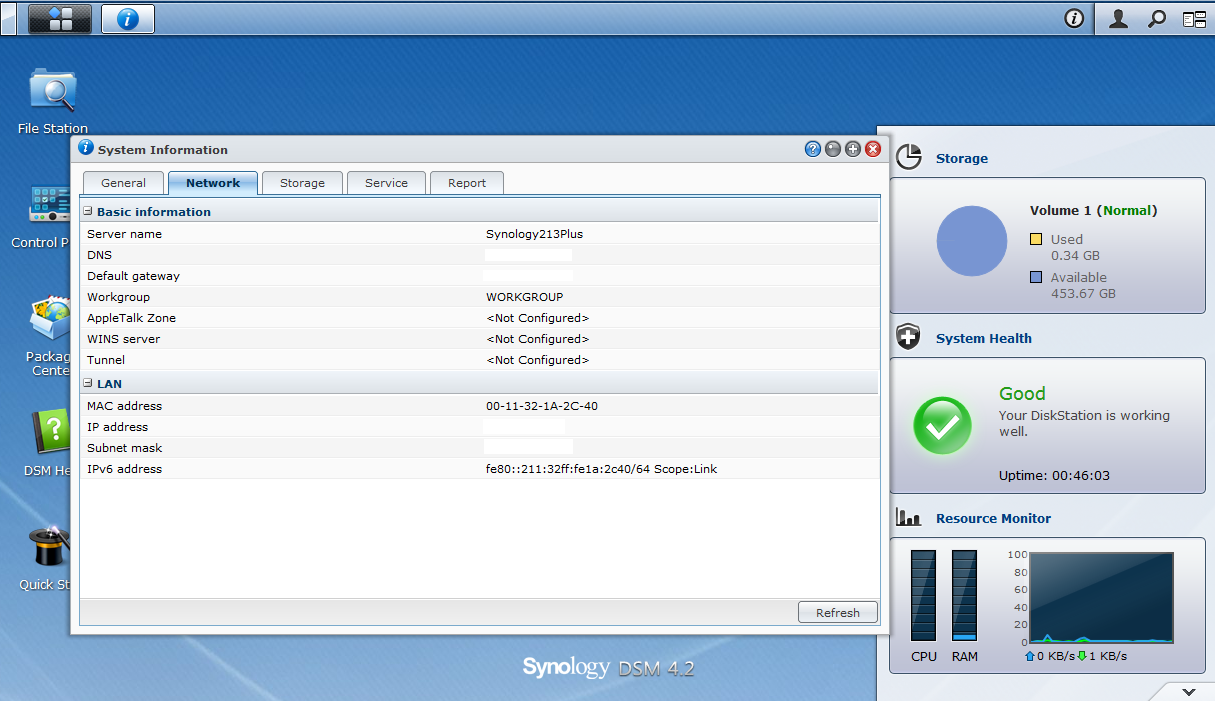Launch the Quick Start wizard icon
Image resolution: width=1215 pixels, height=701 pixels.
click(45, 558)
